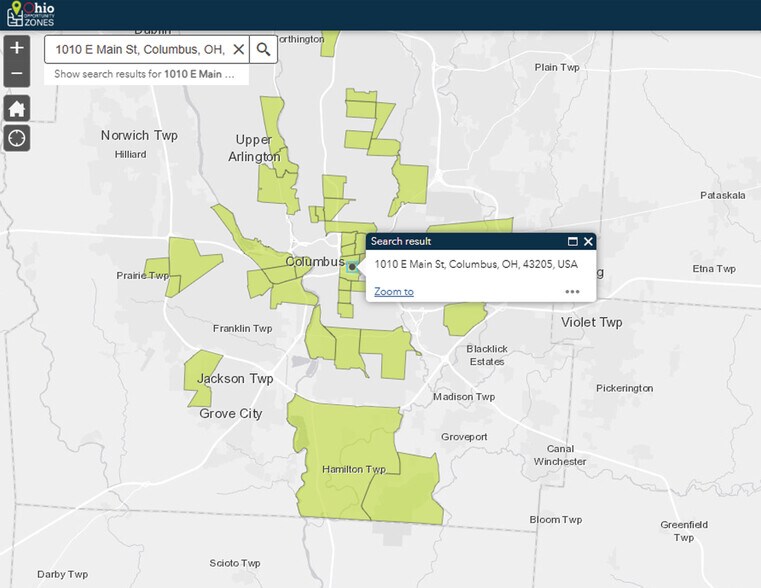Screen dimensions: 761x588
Task: Open the Ohio Opportunity Zones logo
Action: (31, 14)
